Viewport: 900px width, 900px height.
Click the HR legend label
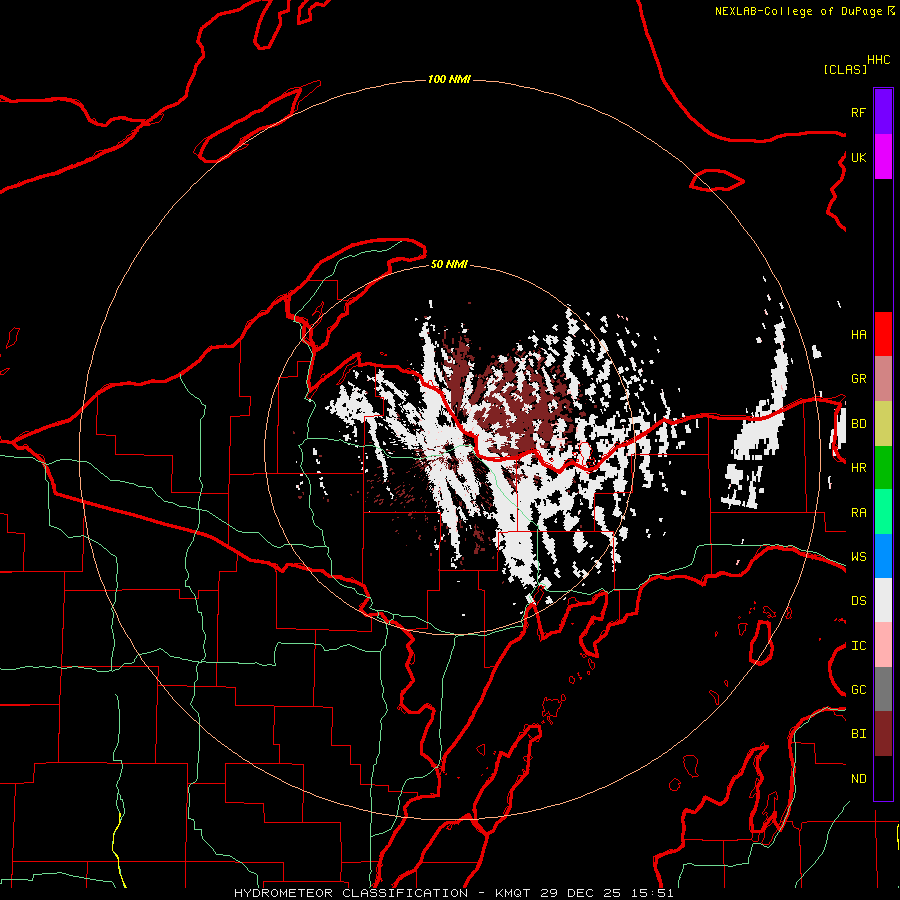point(858,468)
